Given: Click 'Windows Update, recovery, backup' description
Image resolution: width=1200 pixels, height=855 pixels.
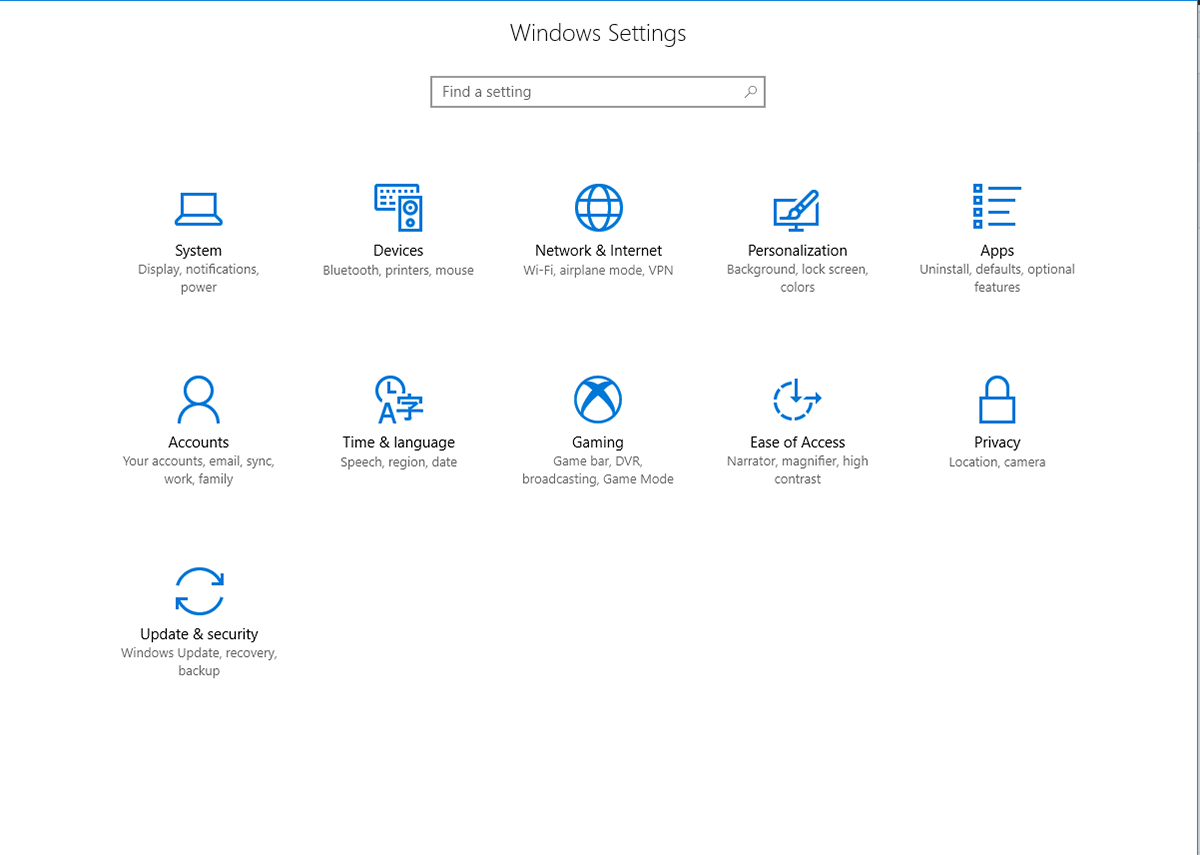Looking at the screenshot, I should pos(199,662).
